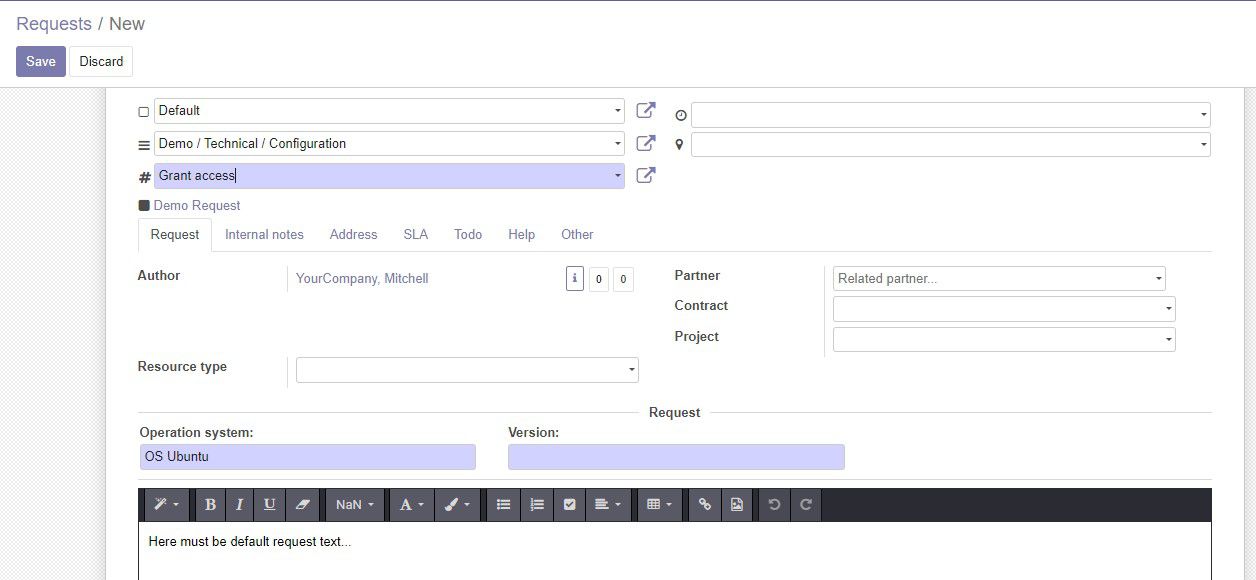Open external link for Demo / Technical / Configuration

coord(646,143)
